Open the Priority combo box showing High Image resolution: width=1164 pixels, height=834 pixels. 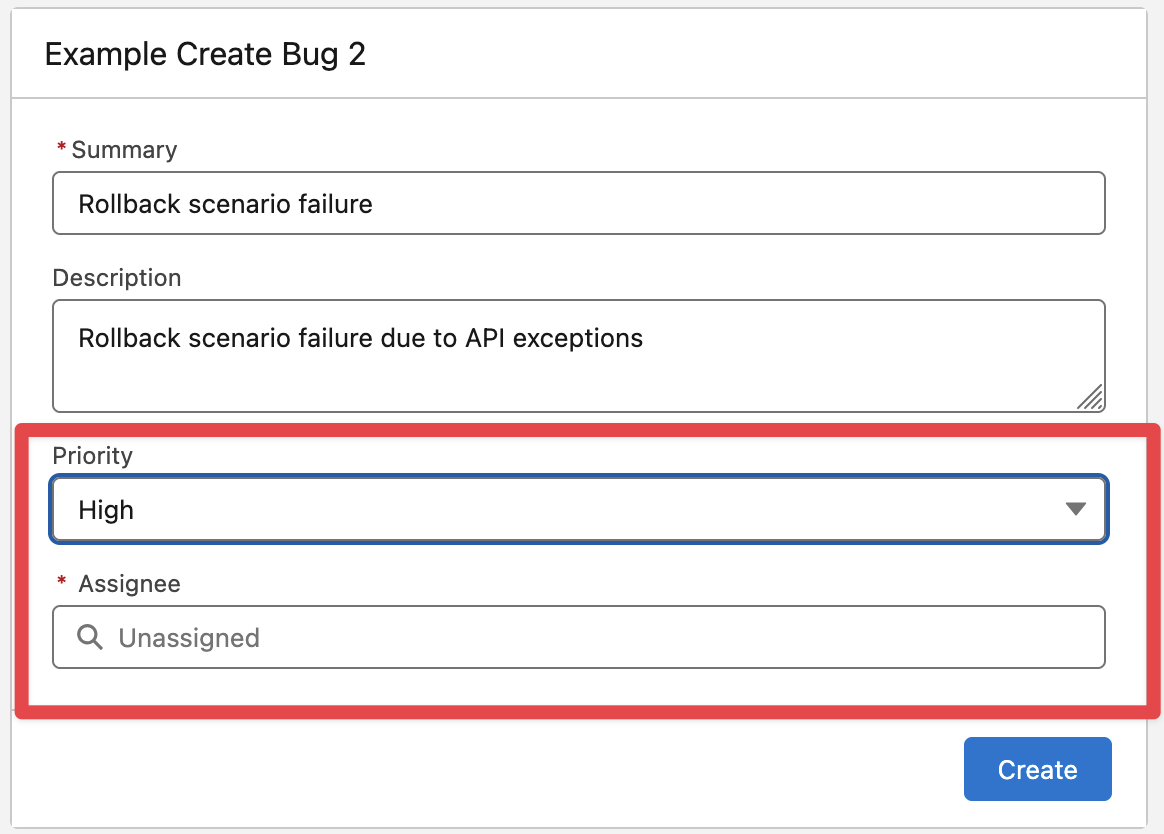point(560,509)
